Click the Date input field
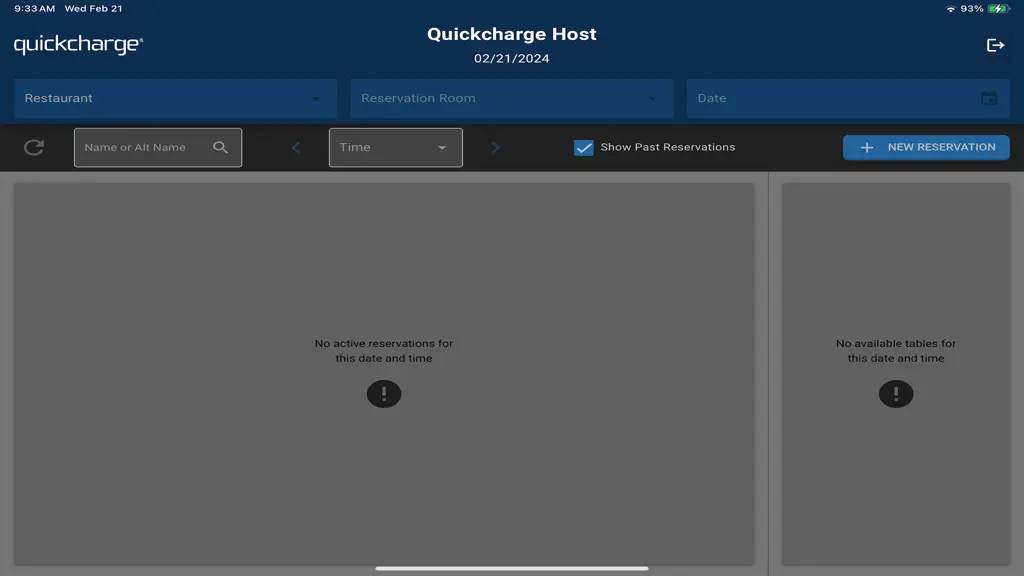Image resolution: width=1024 pixels, height=576 pixels. click(848, 98)
